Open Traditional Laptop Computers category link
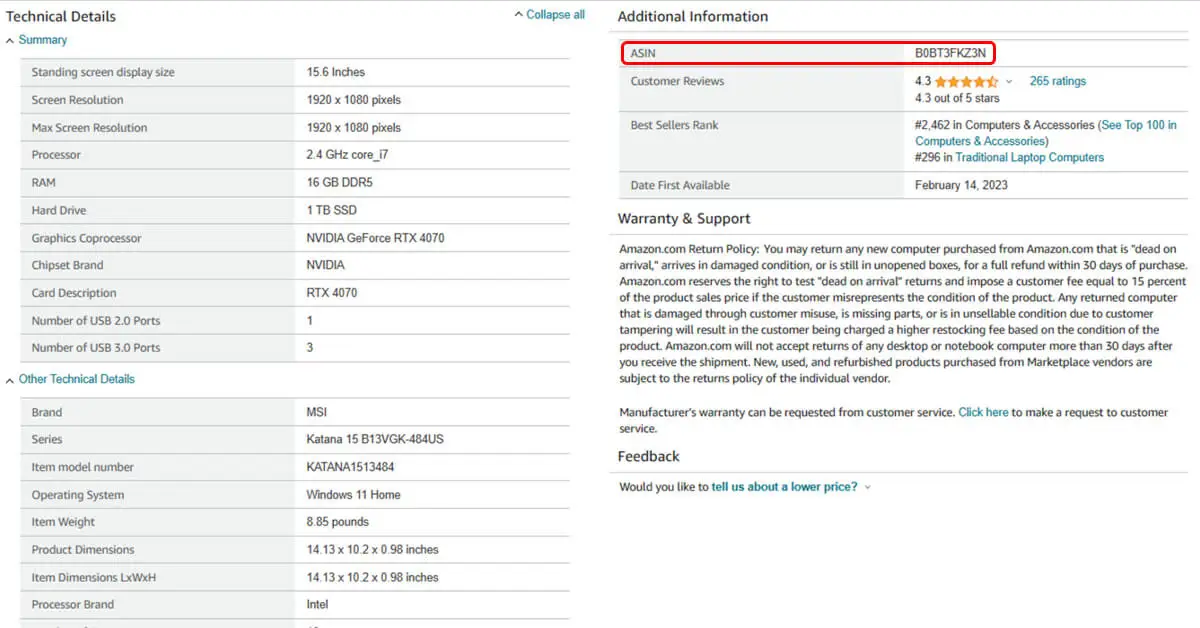 pyautogui.click(x=1029, y=158)
